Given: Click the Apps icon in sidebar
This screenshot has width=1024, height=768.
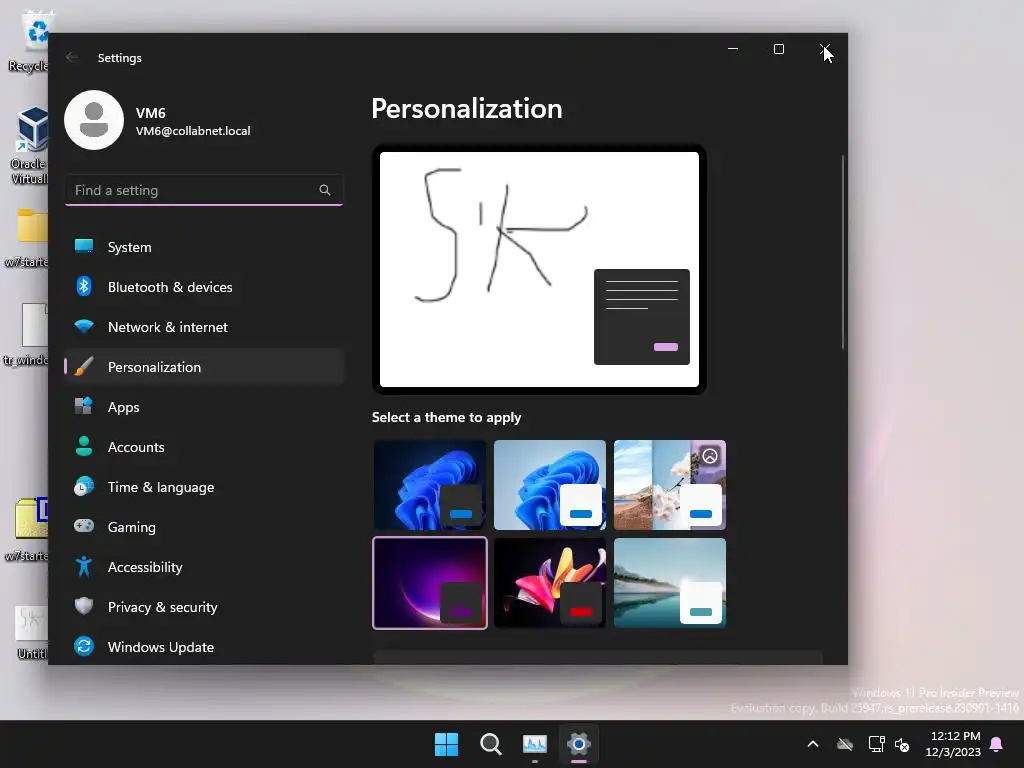Looking at the screenshot, I should (x=84, y=406).
